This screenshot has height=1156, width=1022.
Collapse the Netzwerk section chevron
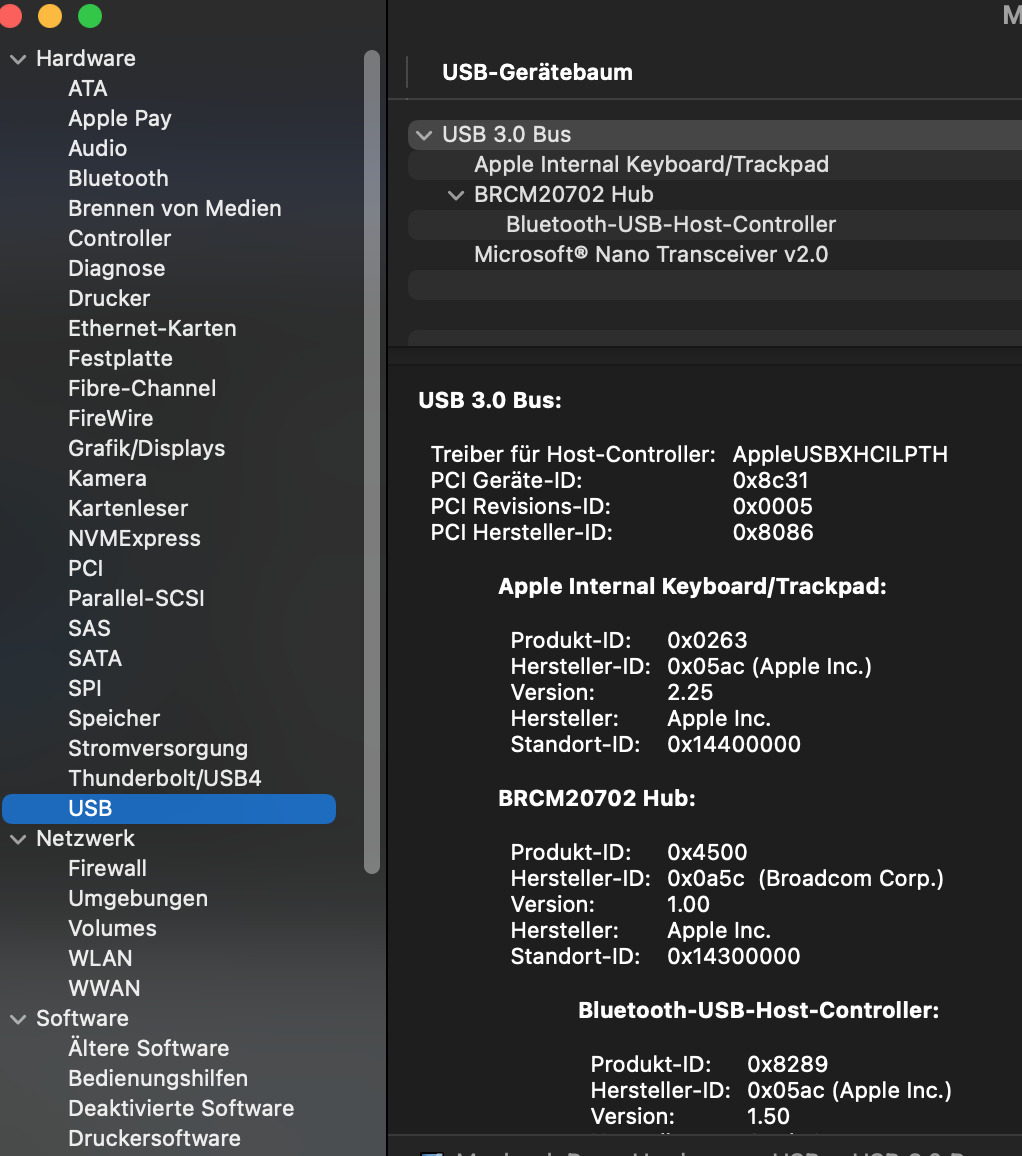pyautogui.click(x=18, y=839)
